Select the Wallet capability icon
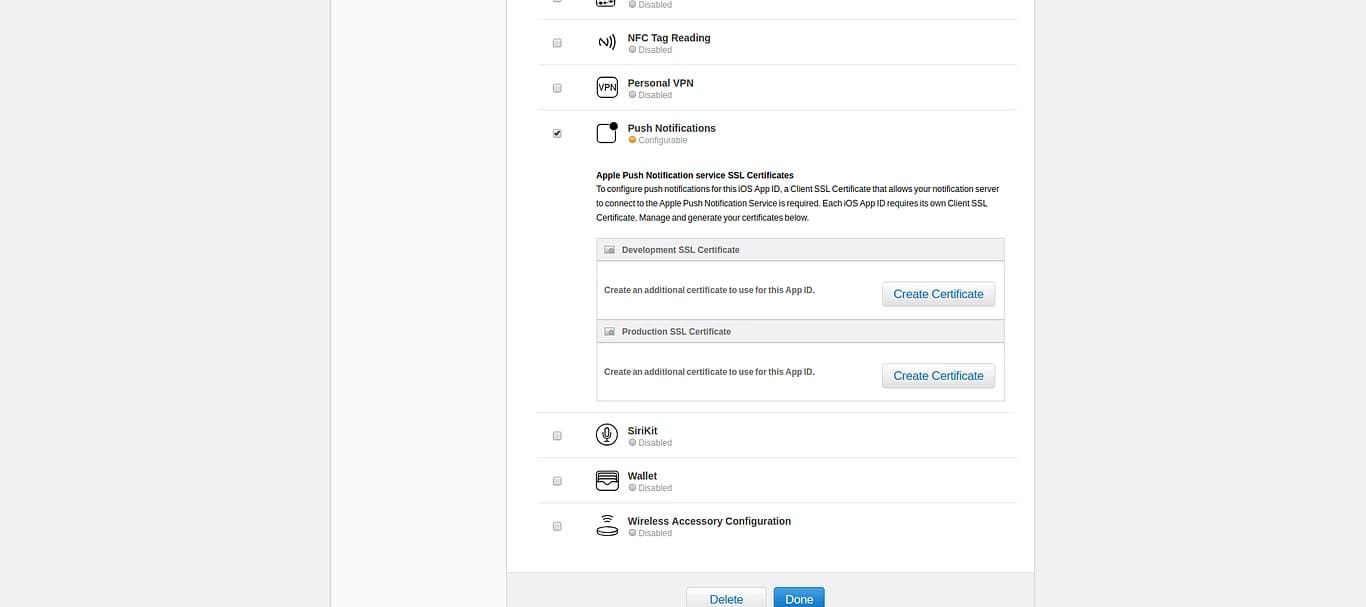 click(607, 480)
